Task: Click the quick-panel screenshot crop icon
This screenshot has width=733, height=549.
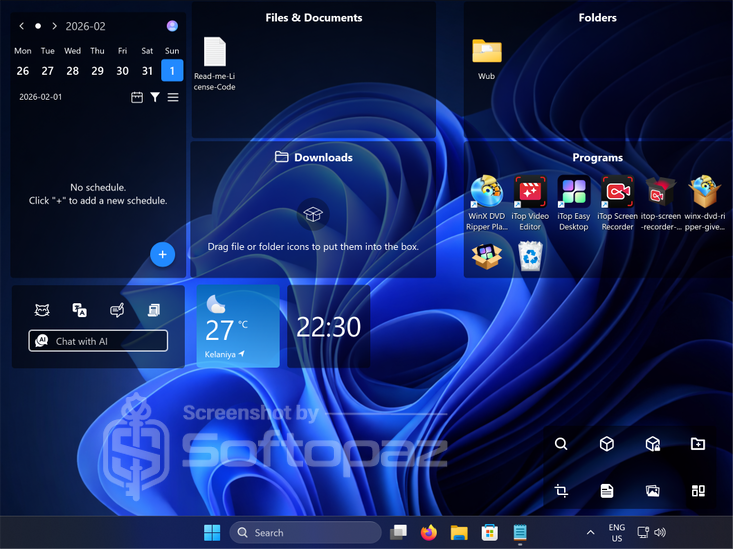Action: tap(561, 491)
